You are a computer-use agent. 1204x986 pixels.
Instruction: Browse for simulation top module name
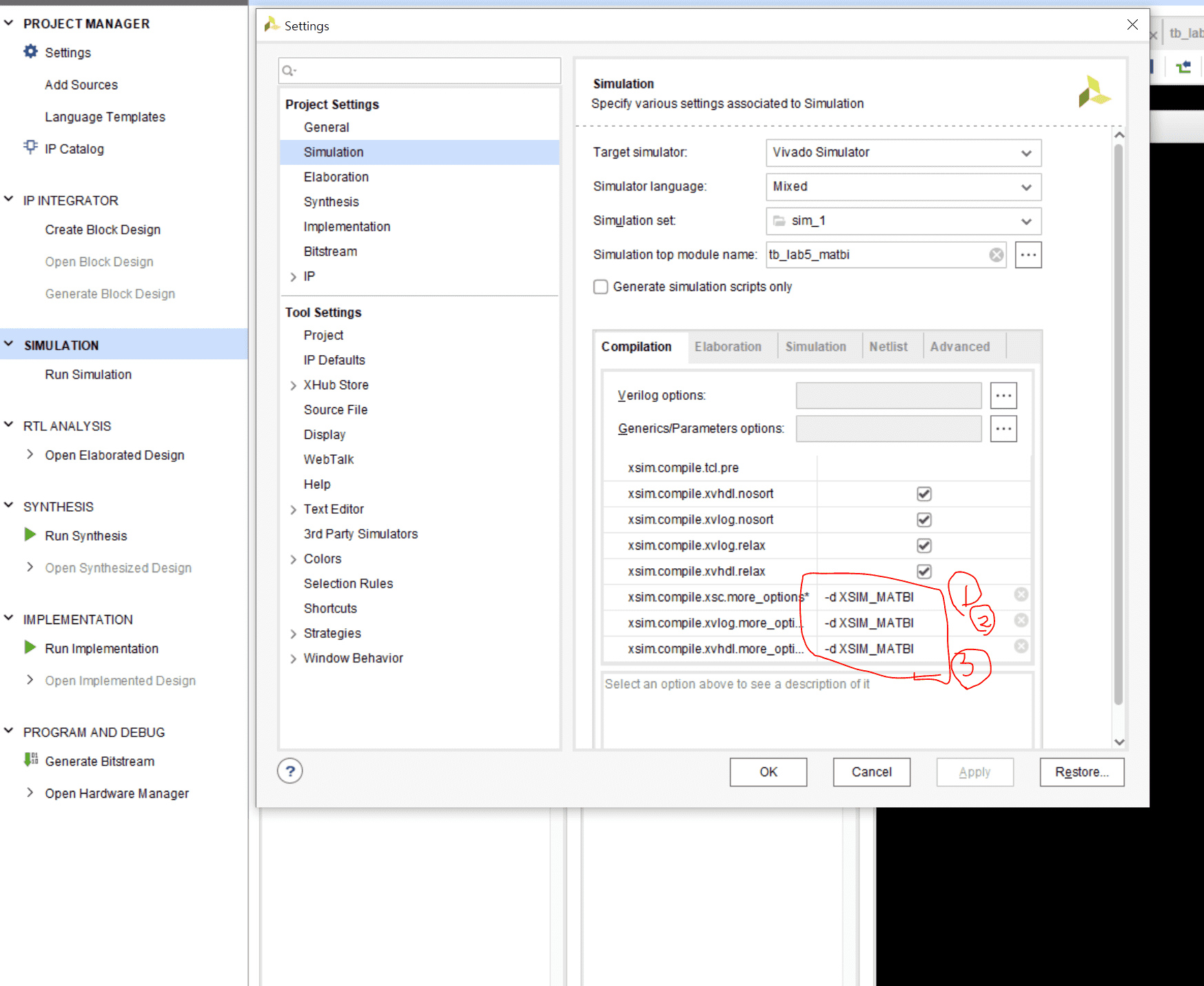point(1028,255)
